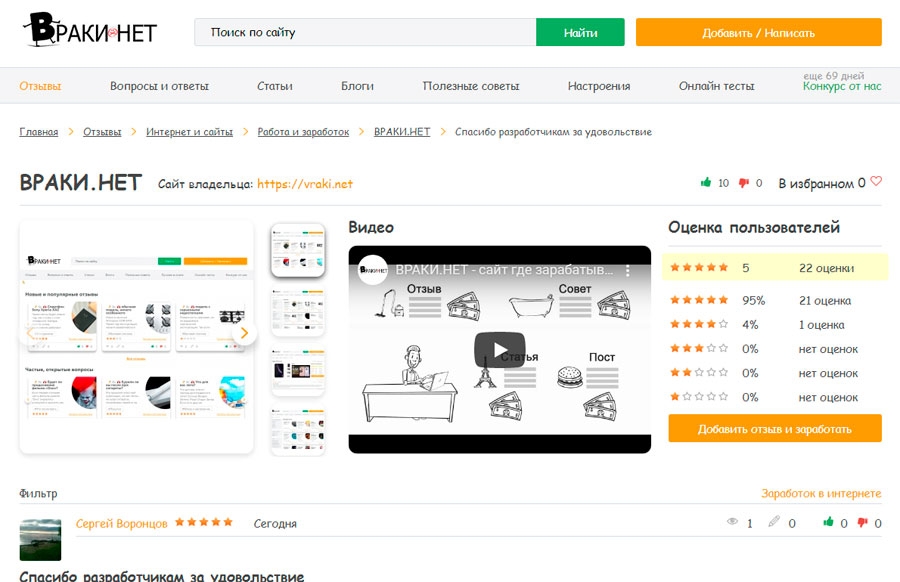Screen dimensions: 900x582
Task: Open Сергей Воронцов's avatar picture
Action: point(40,540)
